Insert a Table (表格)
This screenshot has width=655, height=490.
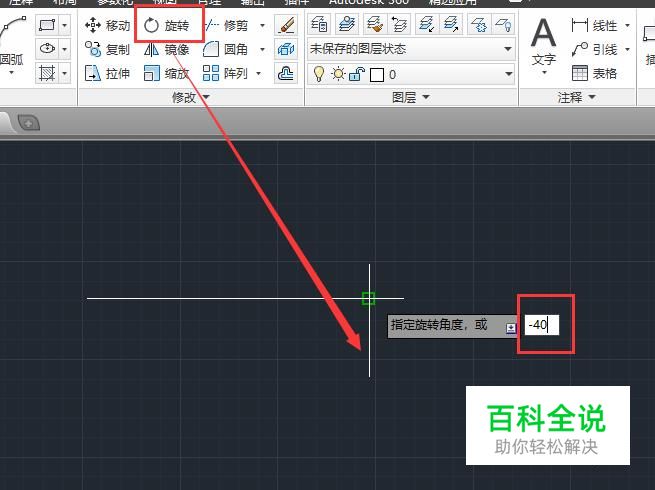(x=594, y=74)
